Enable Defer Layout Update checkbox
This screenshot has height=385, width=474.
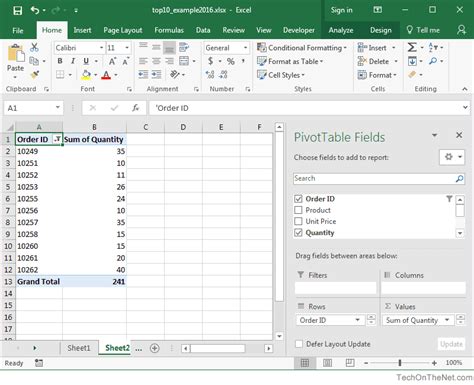[299, 344]
